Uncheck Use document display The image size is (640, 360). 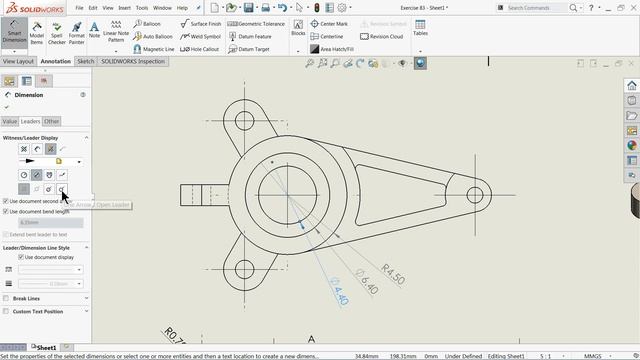point(21,257)
